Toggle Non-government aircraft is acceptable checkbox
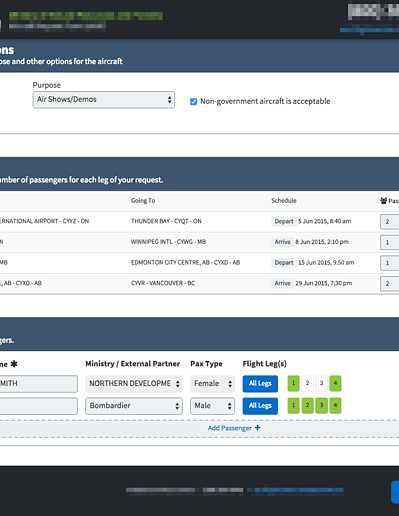Viewport: 399px width, 516px height. coord(193,101)
